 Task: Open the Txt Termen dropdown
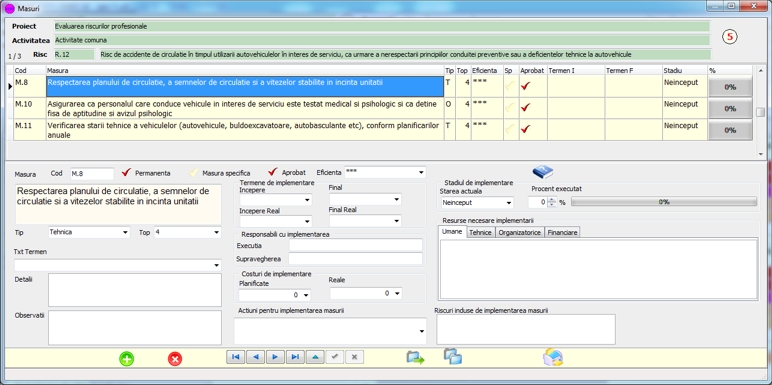[217, 265]
